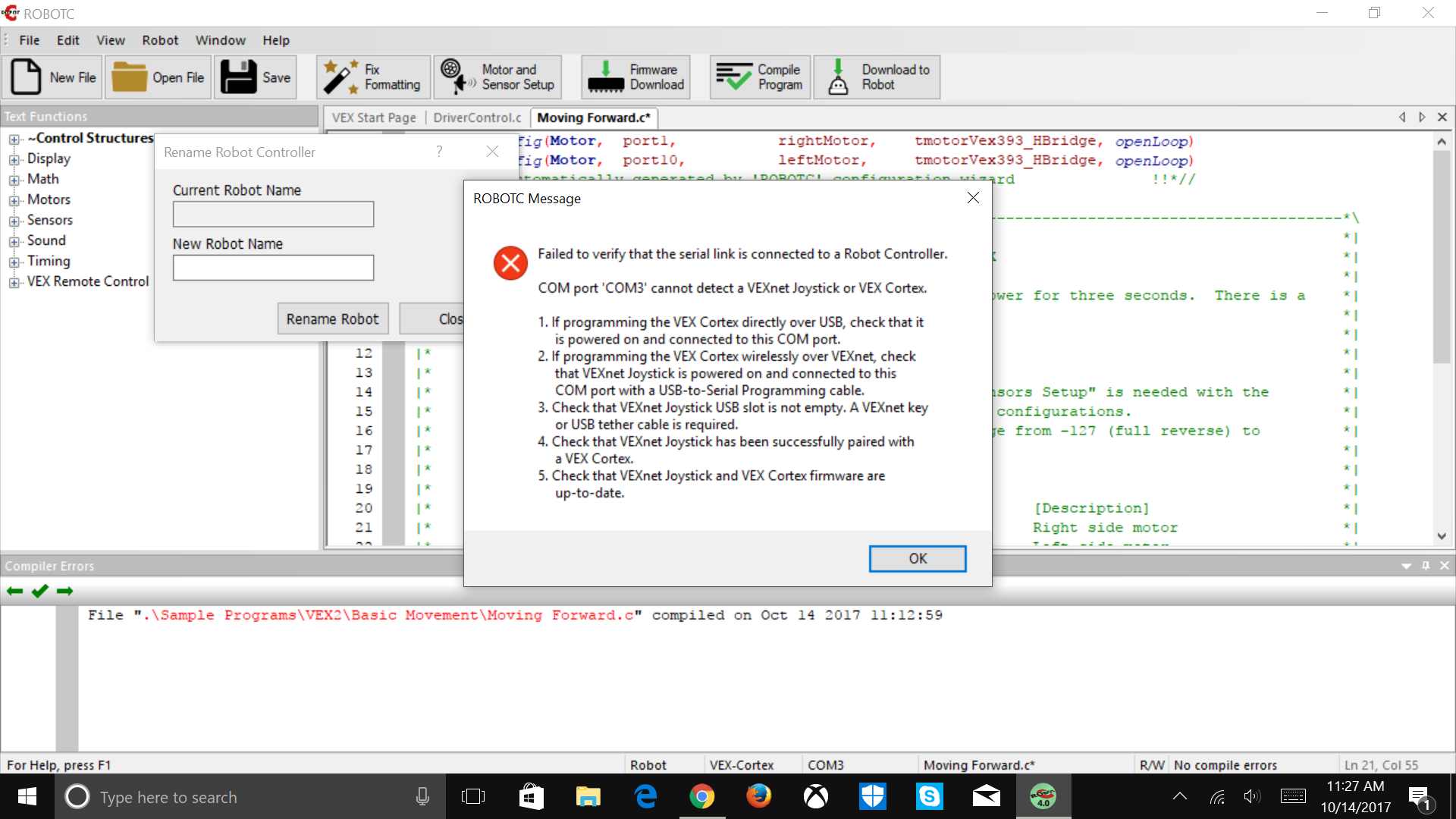Open the Robot menu

coord(160,40)
